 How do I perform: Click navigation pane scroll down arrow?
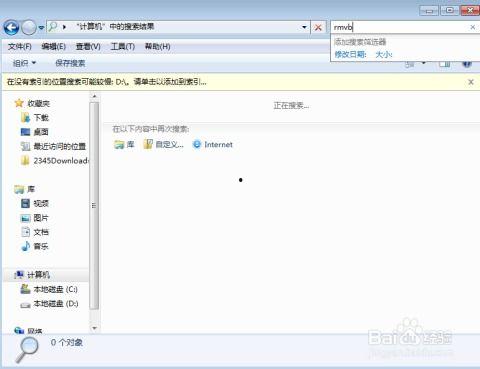(94, 328)
